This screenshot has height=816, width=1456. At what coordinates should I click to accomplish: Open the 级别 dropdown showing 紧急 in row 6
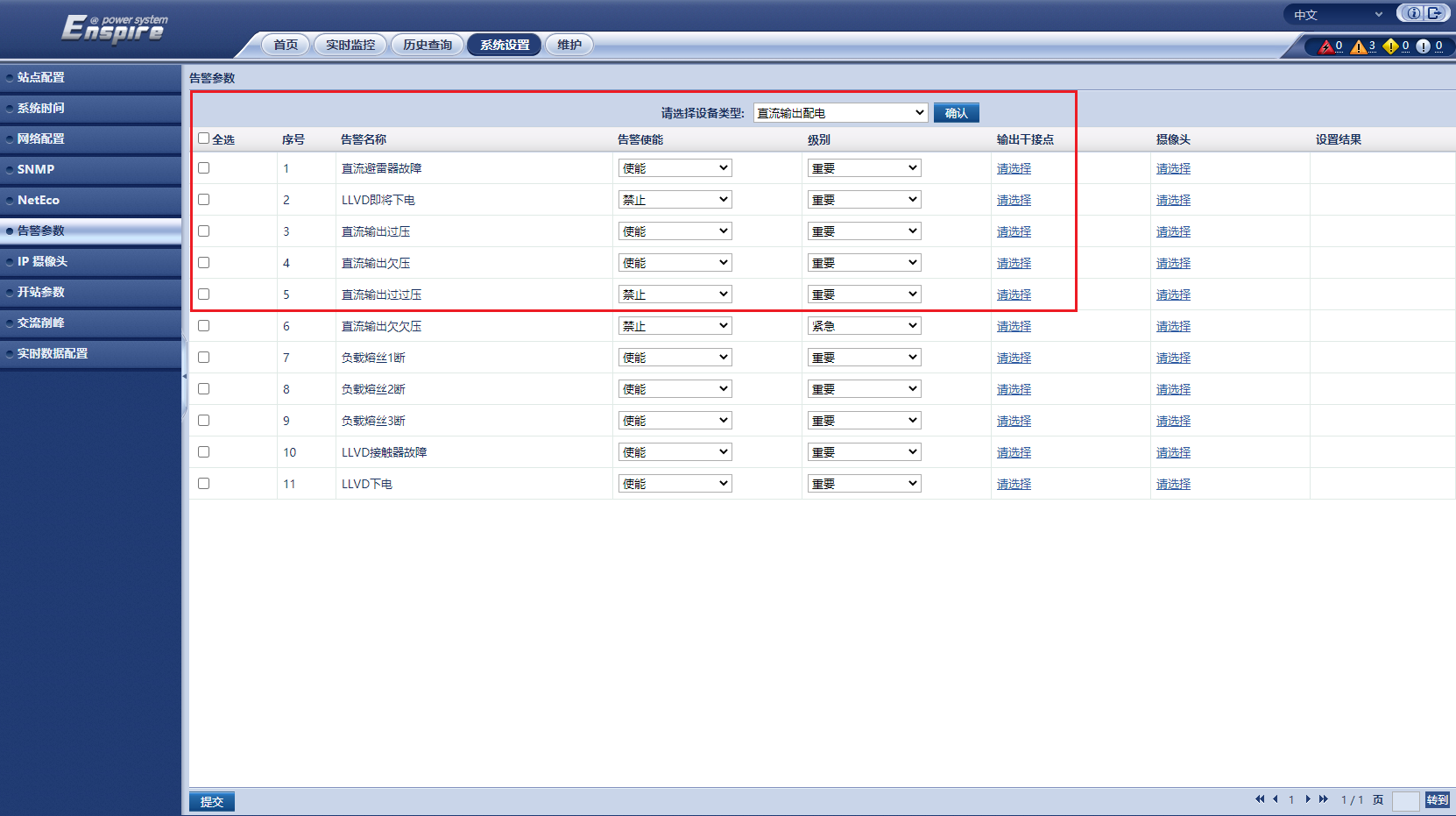click(x=864, y=326)
